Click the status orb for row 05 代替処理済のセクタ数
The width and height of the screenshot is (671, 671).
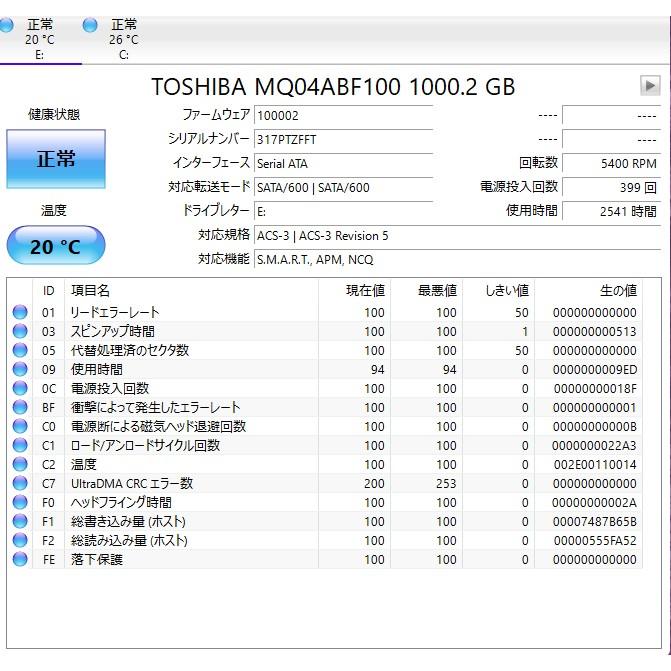[x=20, y=350]
